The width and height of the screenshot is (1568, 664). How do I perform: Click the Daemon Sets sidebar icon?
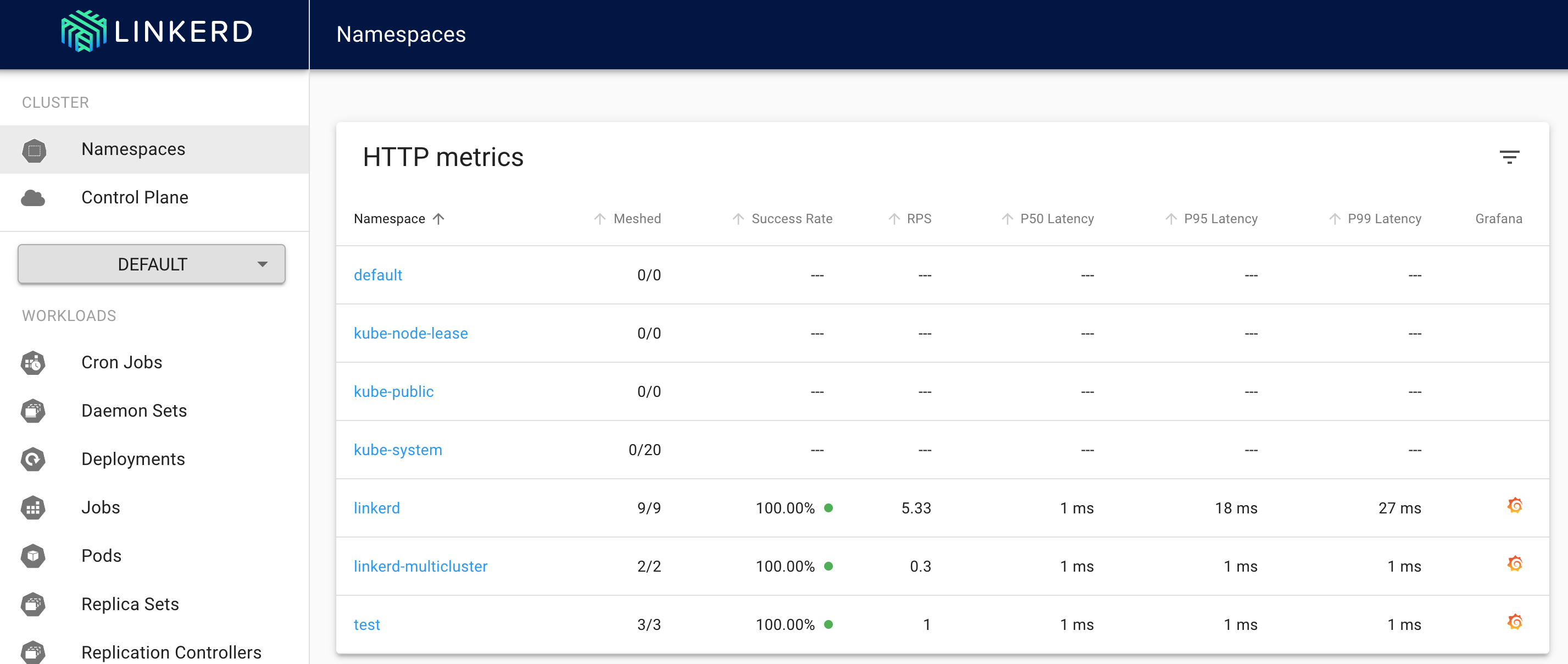(33, 411)
